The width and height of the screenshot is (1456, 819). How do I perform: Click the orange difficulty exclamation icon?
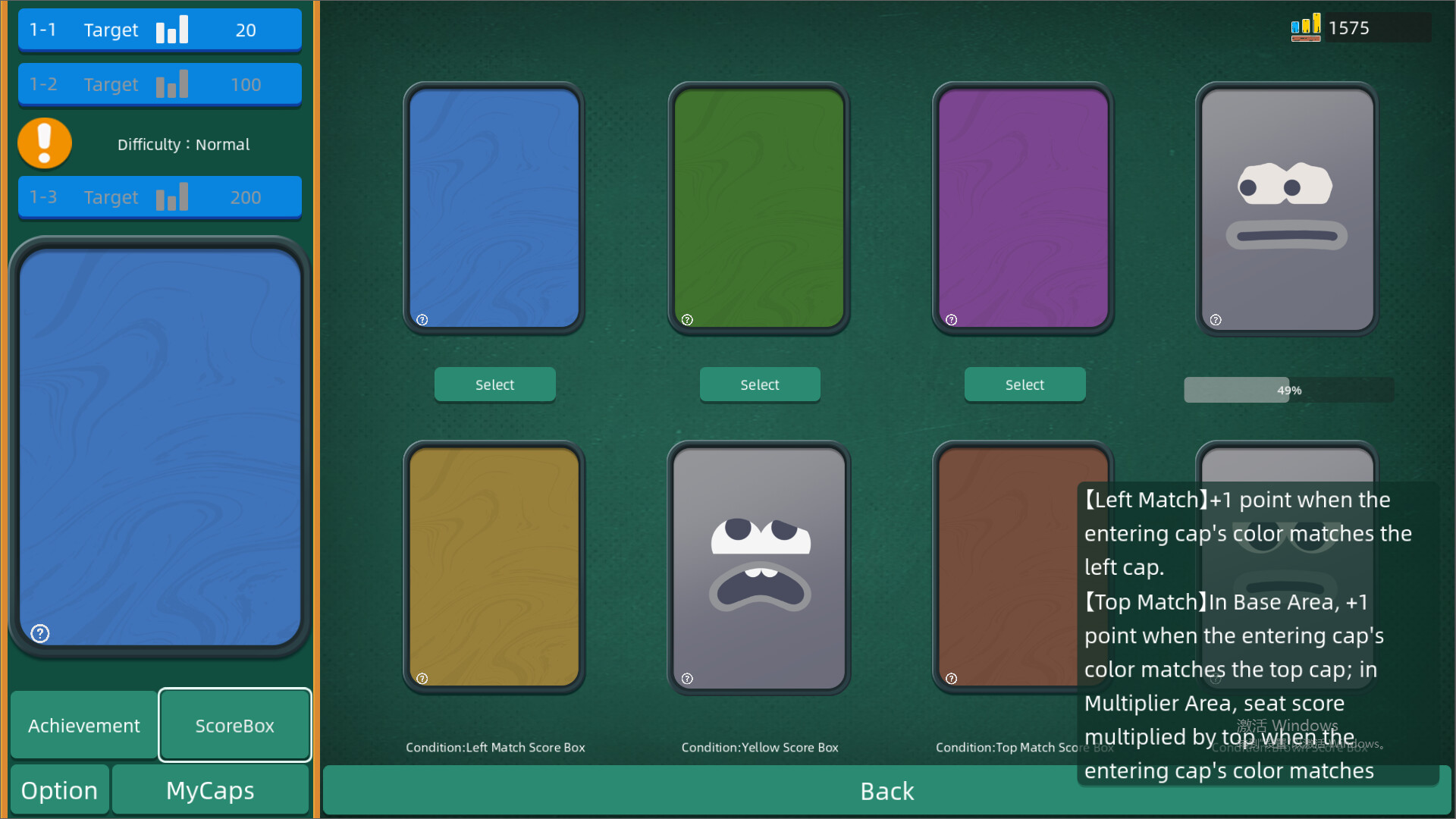(x=45, y=143)
